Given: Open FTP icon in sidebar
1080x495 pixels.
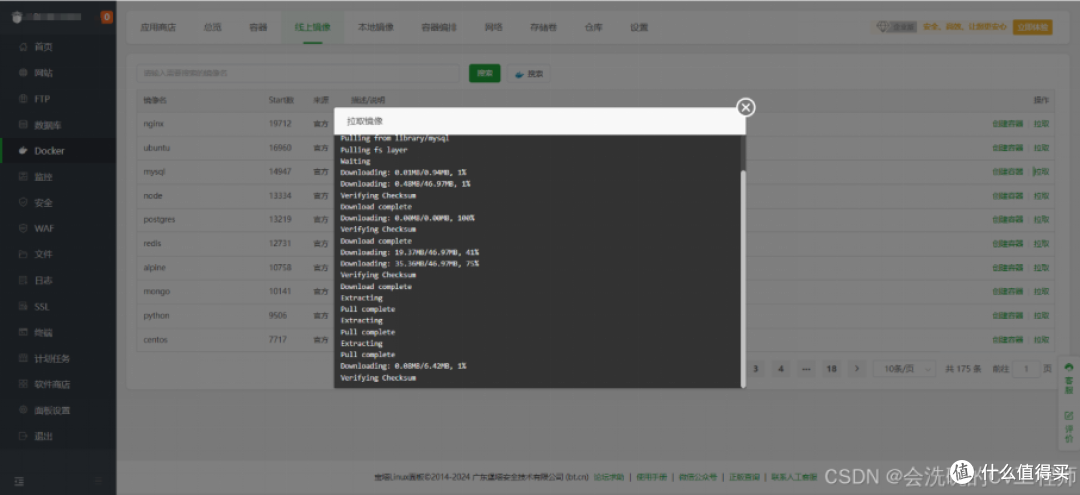Looking at the screenshot, I should (x=23, y=98).
